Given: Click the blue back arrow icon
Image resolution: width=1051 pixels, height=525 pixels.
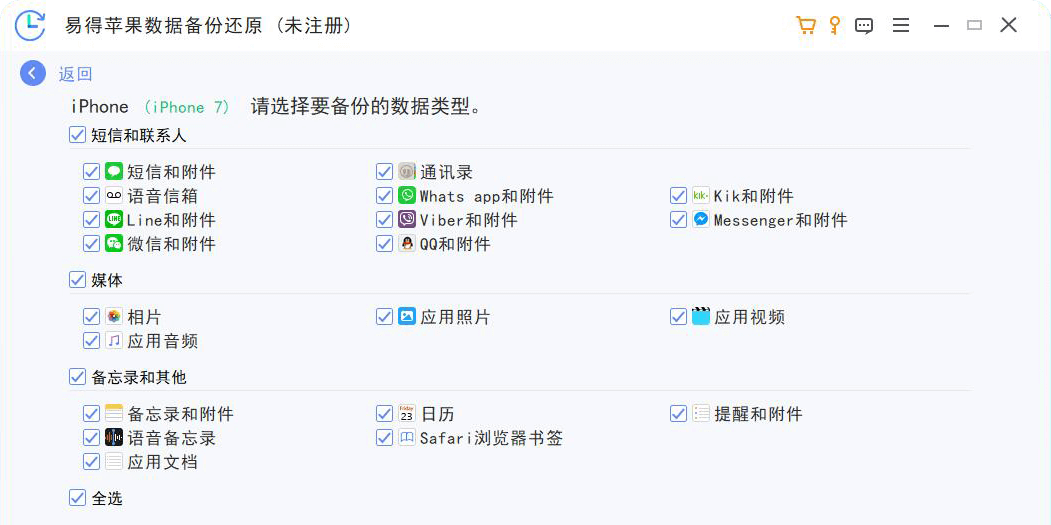Looking at the screenshot, I should pyautogui.click(x=33, y=73).
